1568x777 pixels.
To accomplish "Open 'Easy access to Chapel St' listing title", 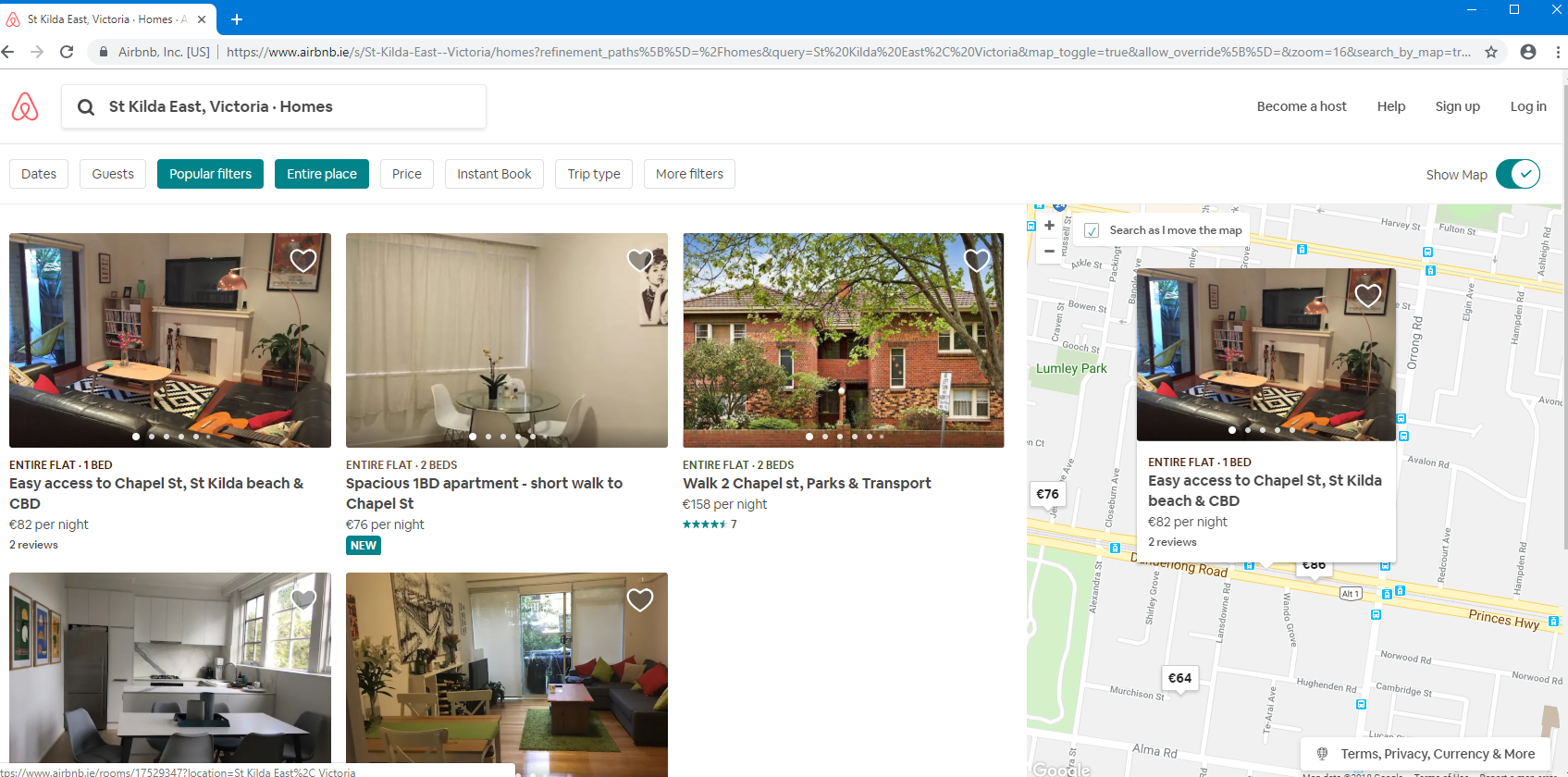I will (x=156, y=493).
